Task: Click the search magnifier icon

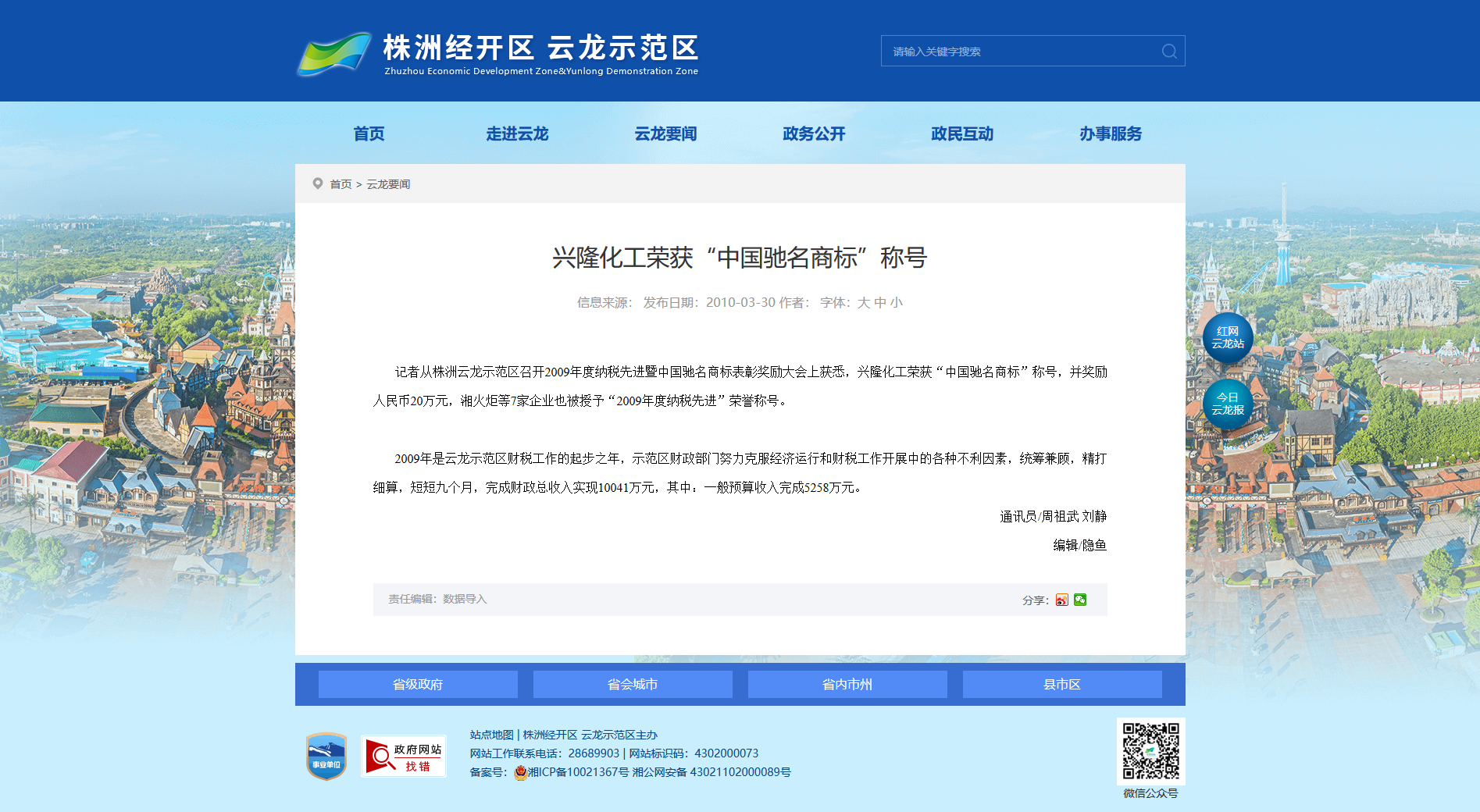Action: click(1168, 52)
